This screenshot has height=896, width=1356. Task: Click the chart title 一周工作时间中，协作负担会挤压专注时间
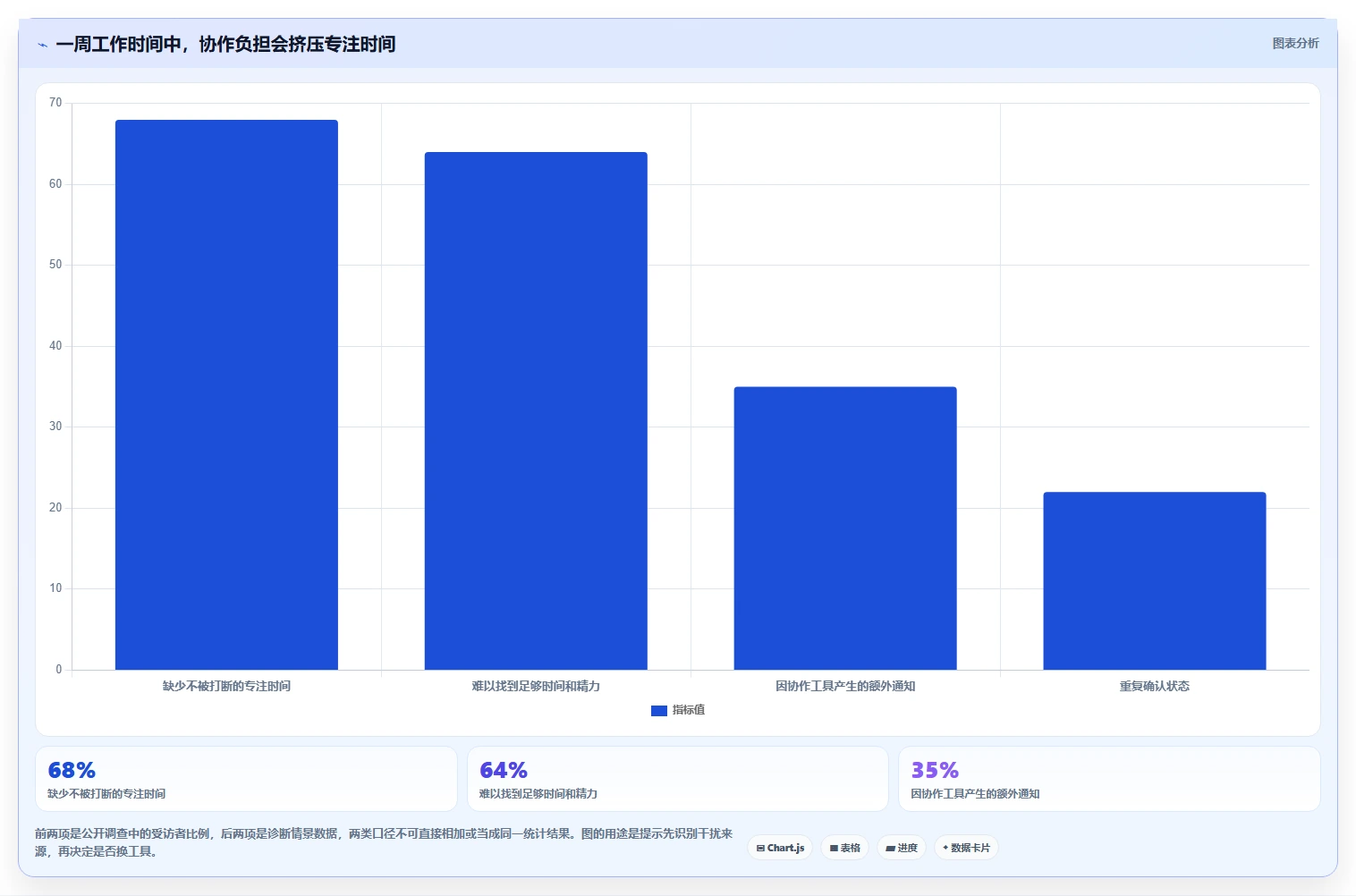(225, 44)
